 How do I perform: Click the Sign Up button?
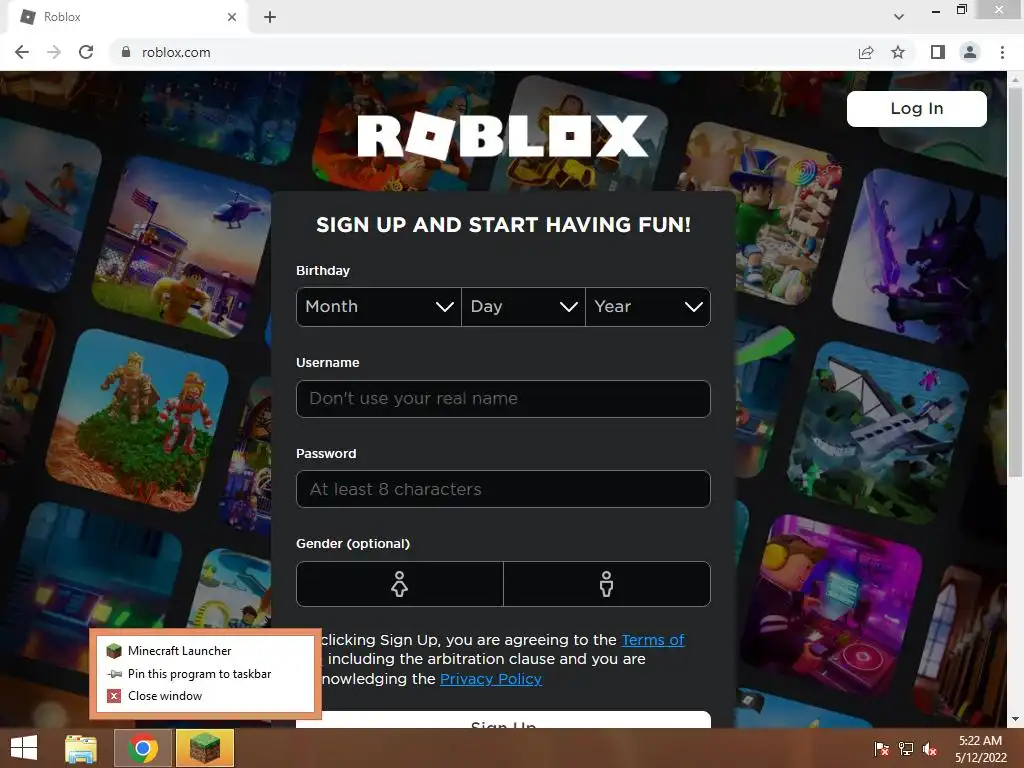(x=503, y=720)
